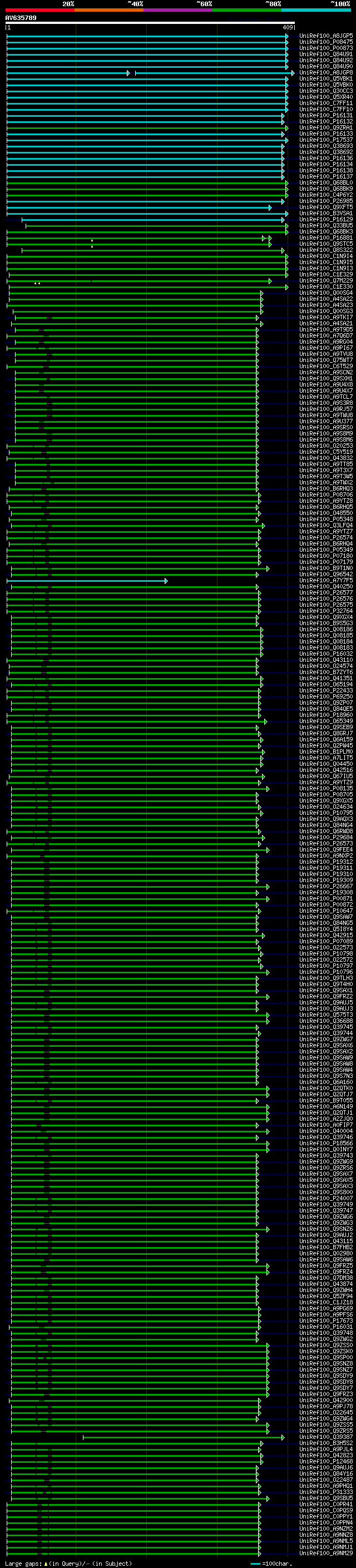This screenshot has width=356, height=1568.
Task: Click the cyan ~100% identity legend bar
Action: point(316,11)
